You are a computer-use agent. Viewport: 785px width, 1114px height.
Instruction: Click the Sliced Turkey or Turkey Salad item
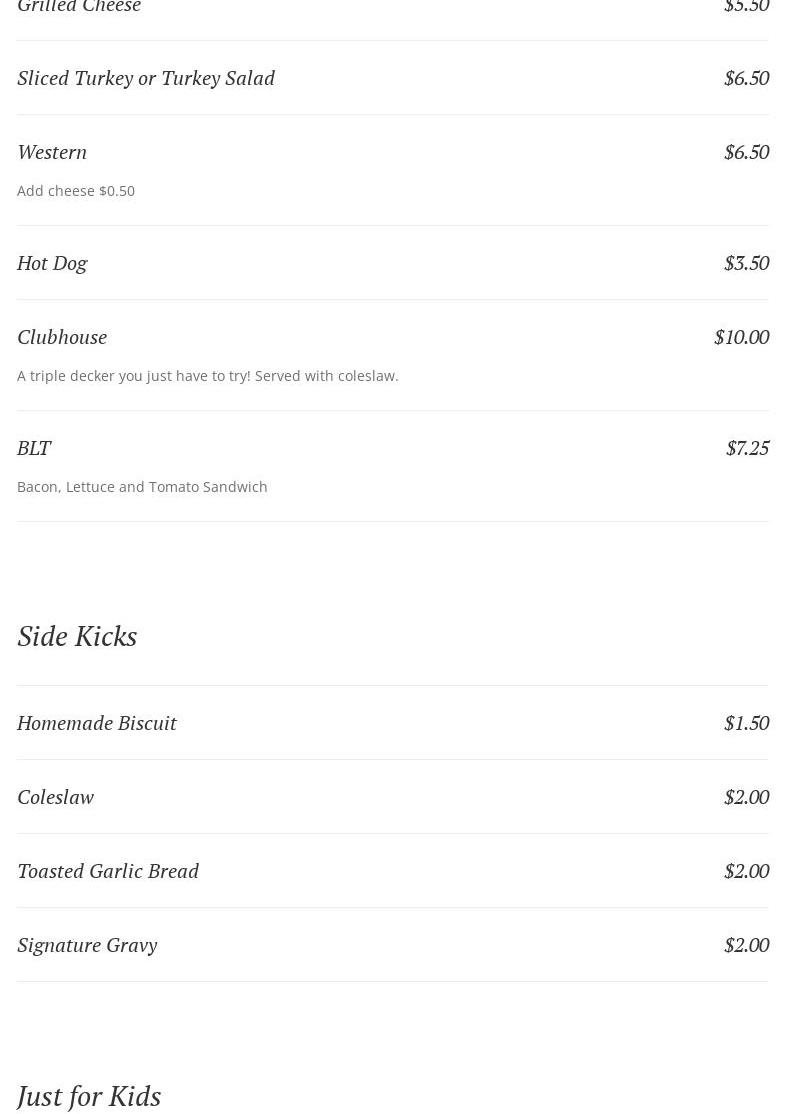pyautogui.click(x=146, y=78)
